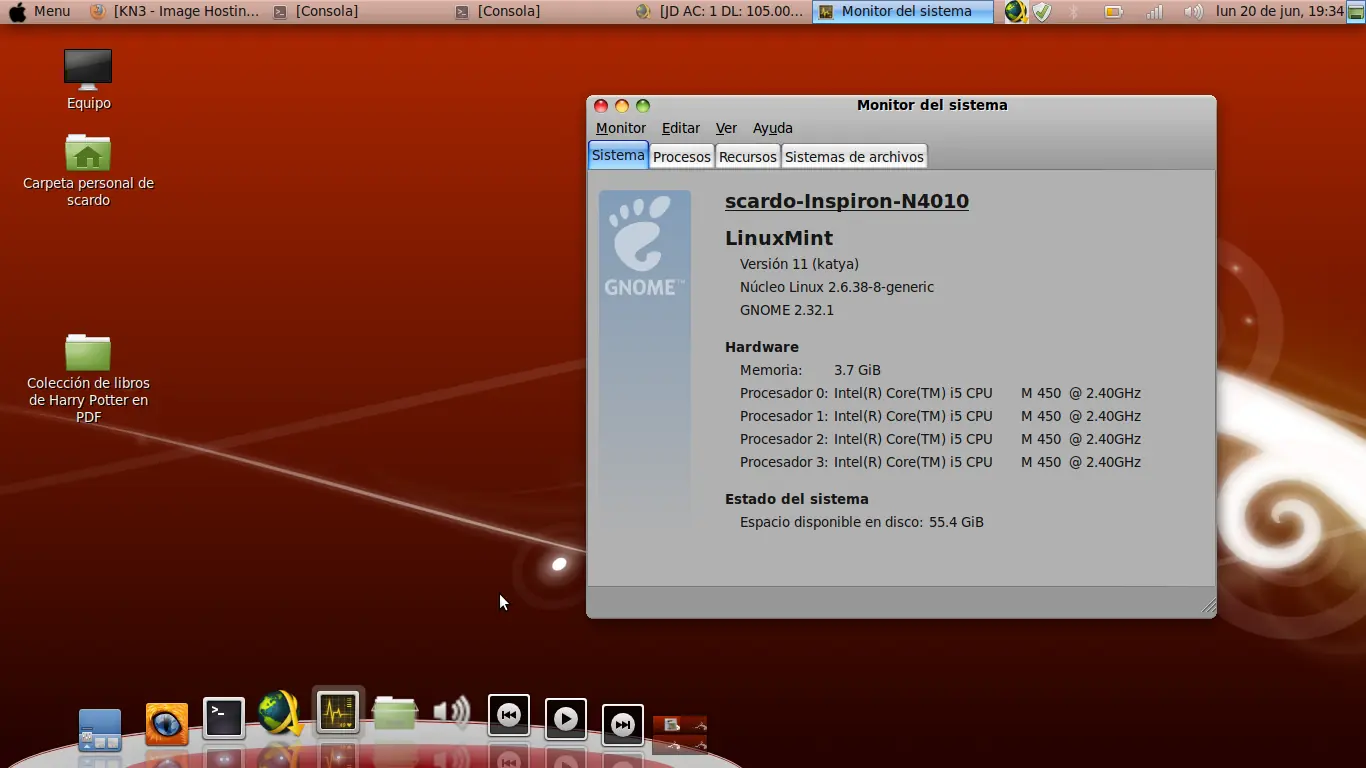Open the Apple logo Menu
This screenshot has width=1366, height=768.
[x=39, y=11]
